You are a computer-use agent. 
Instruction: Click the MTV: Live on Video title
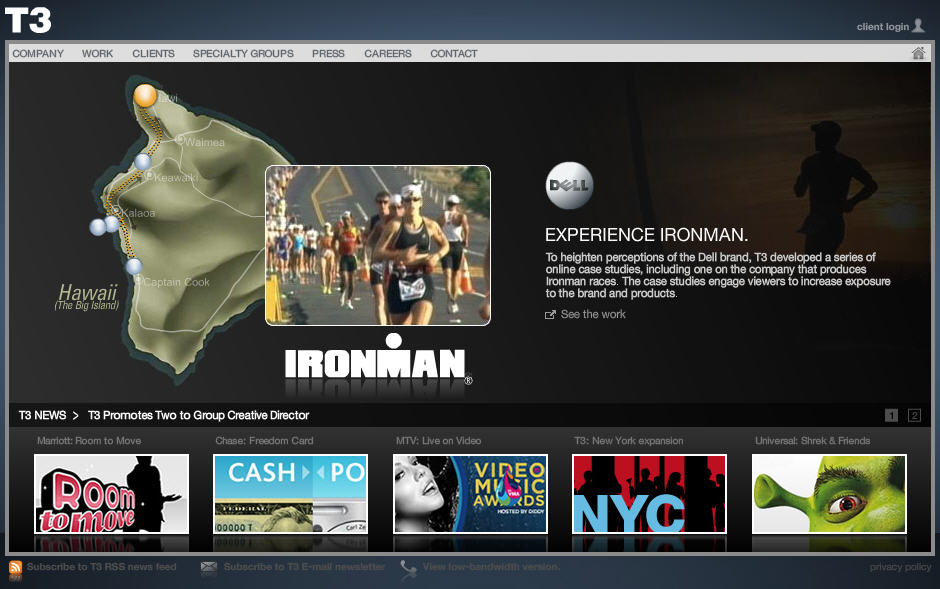coord(438,441)
